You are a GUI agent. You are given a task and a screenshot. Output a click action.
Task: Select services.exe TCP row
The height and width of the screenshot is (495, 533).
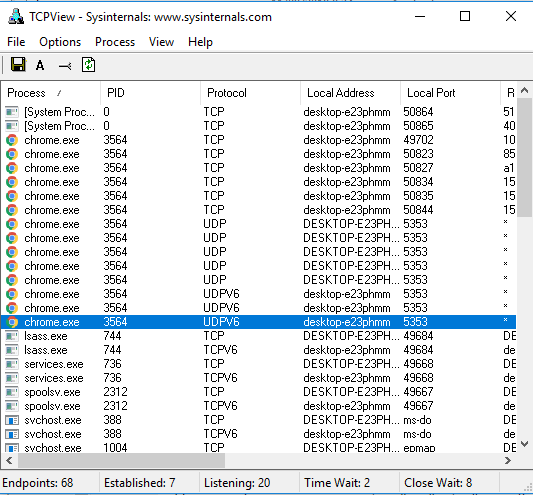(258, 364)
